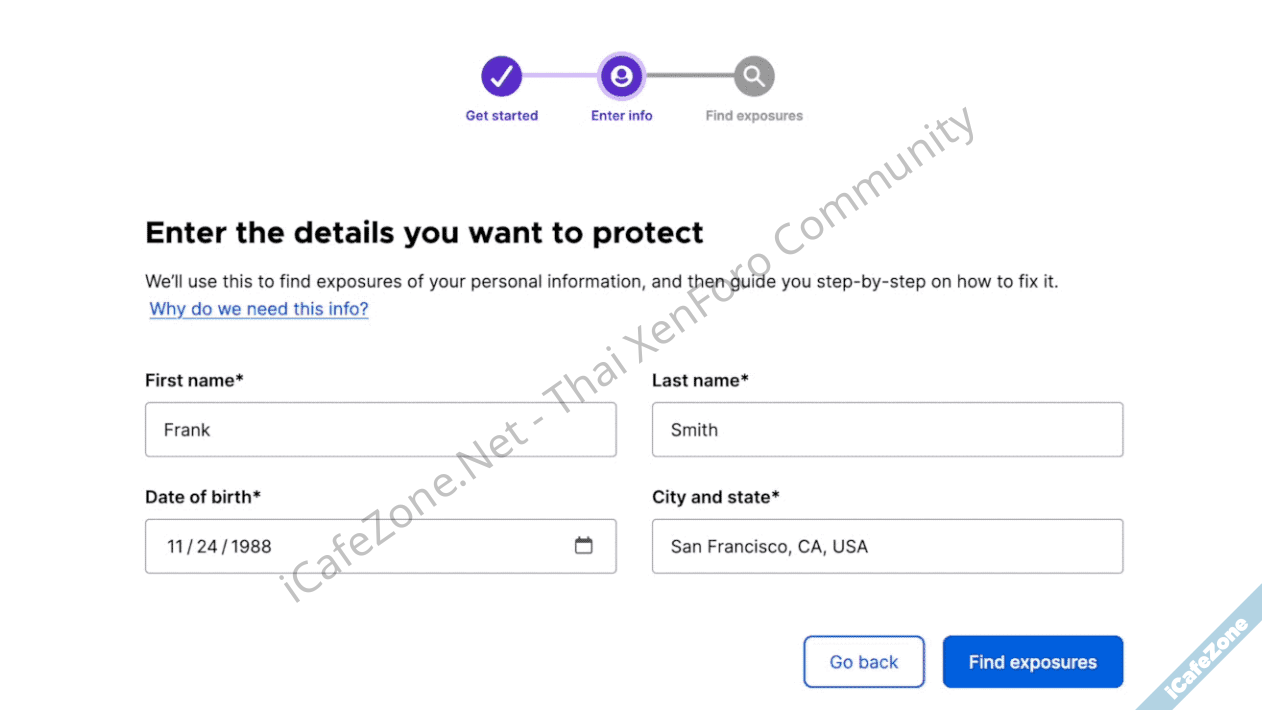Select the "Find exposures" step label

point(754,116)
